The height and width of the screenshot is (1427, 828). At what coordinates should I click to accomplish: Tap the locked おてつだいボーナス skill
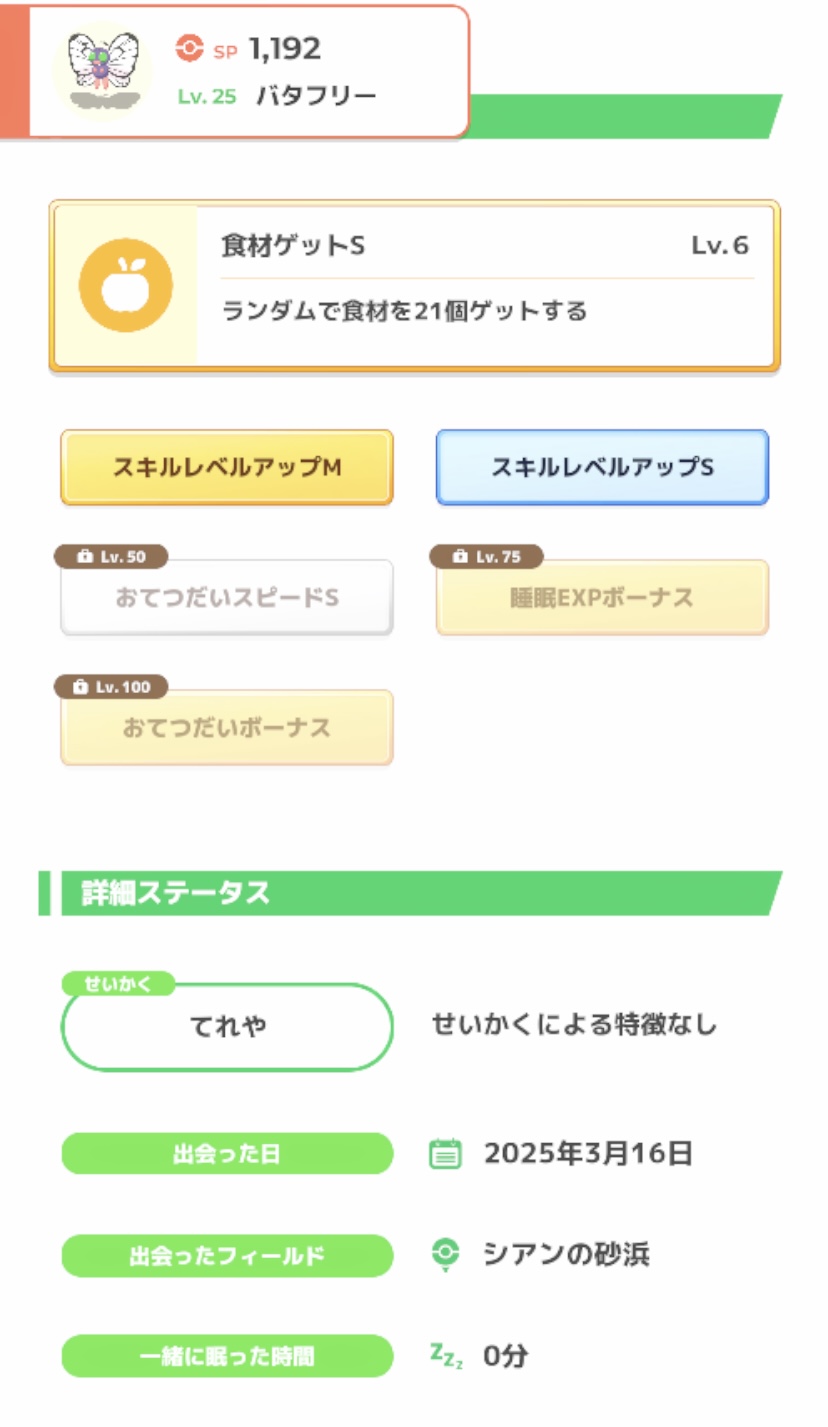[x=227, y=728]
